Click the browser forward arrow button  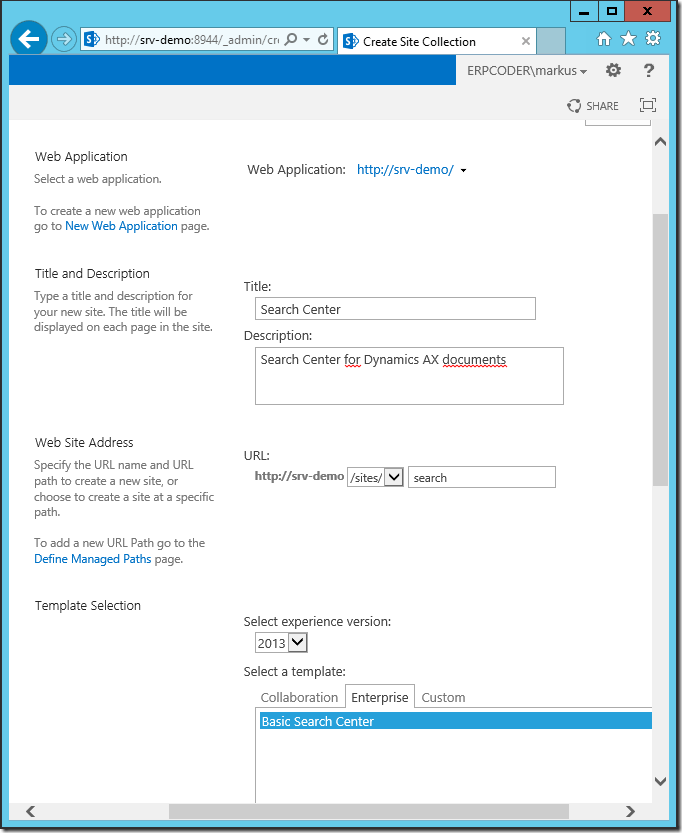64,39
